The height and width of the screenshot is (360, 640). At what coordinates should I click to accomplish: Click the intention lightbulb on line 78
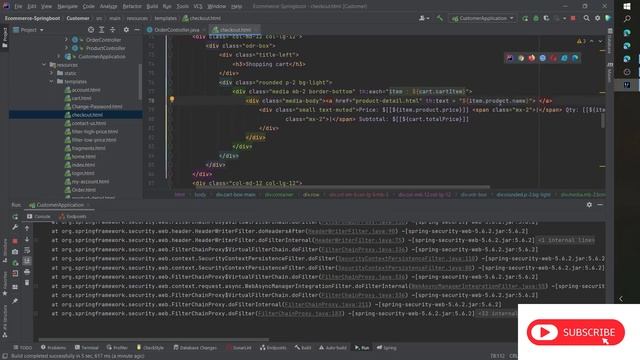point(172,100)
